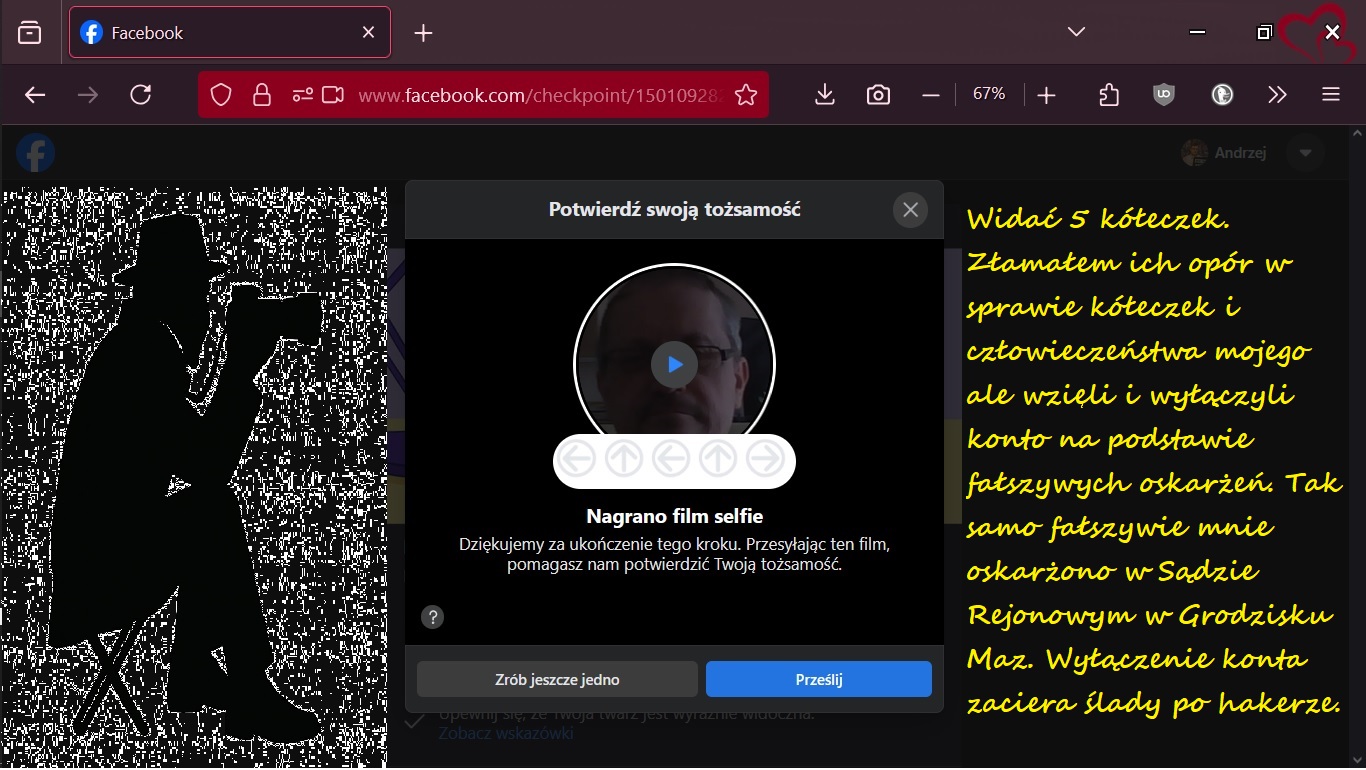The height and width of the screenshot is (770, 1366).
Task: Play the recorded selfie video
Action: pos(674,365)
